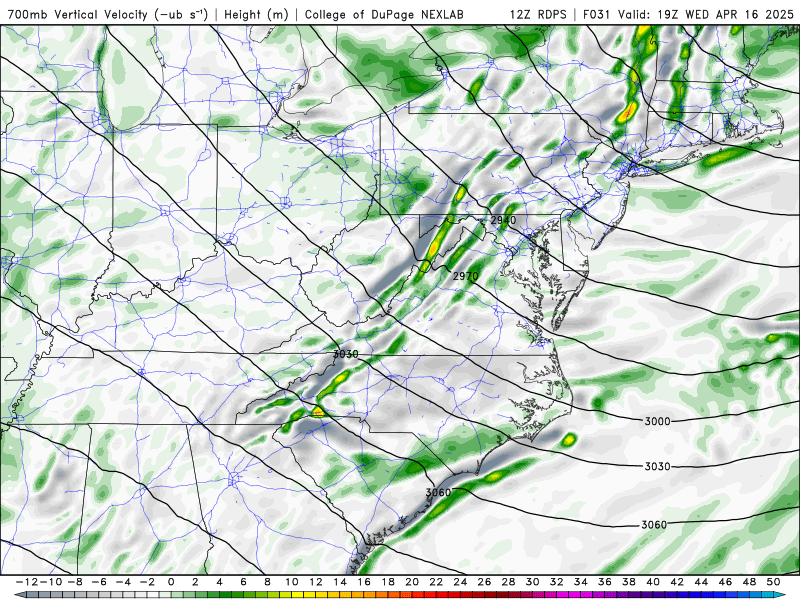Select the 20 color scale label

[x=412, y=582]
